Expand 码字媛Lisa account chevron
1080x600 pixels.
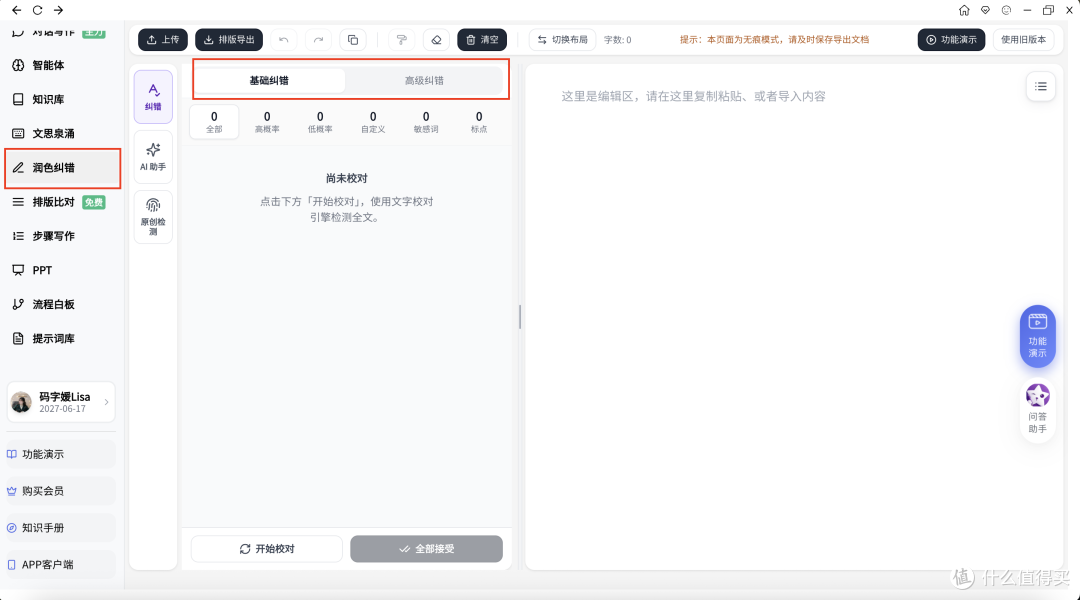point(106,402)
